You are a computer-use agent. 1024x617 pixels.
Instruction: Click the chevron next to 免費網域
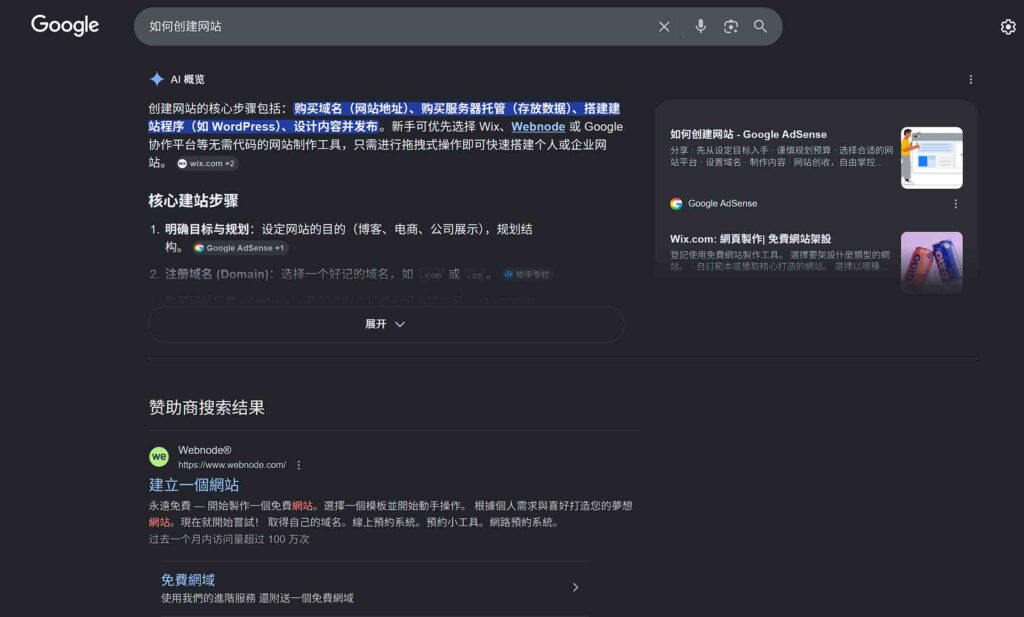(x=575, y=588)
